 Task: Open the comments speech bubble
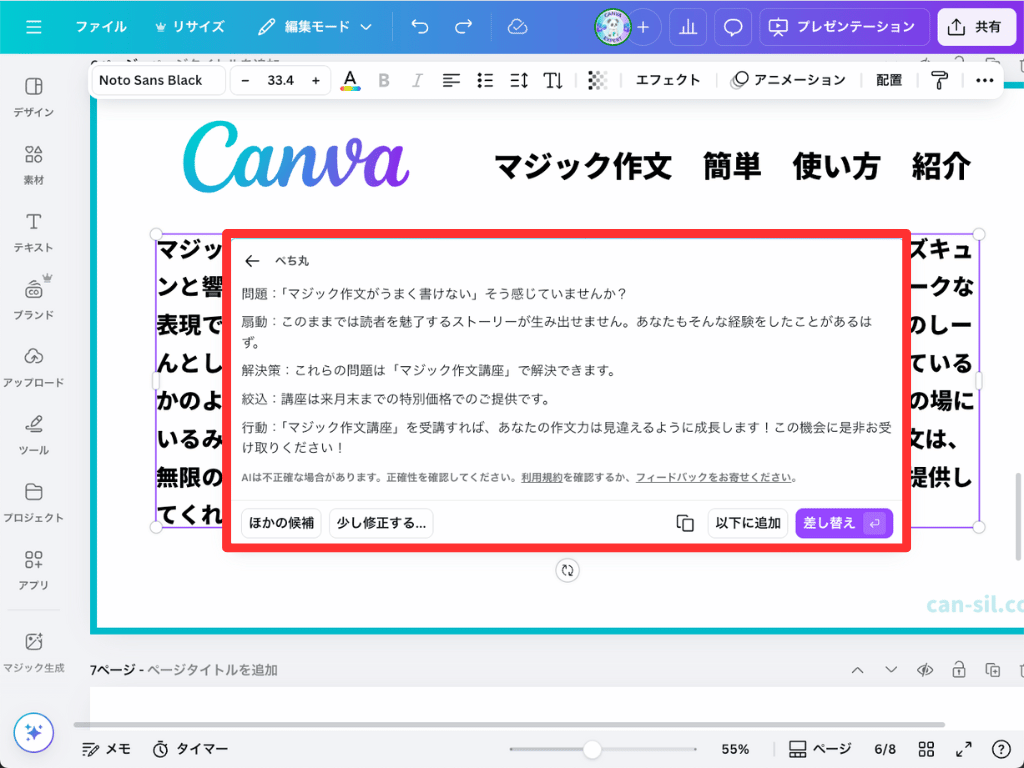733,27
